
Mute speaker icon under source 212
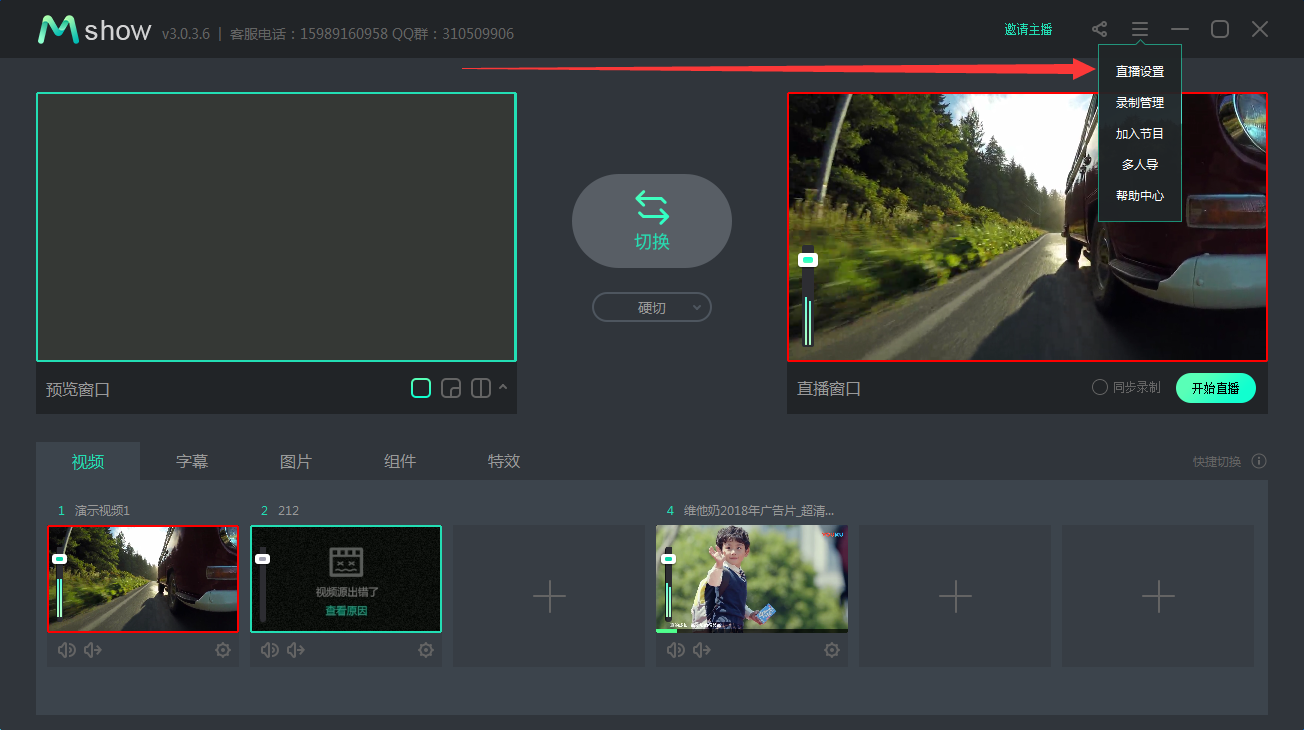270,650
